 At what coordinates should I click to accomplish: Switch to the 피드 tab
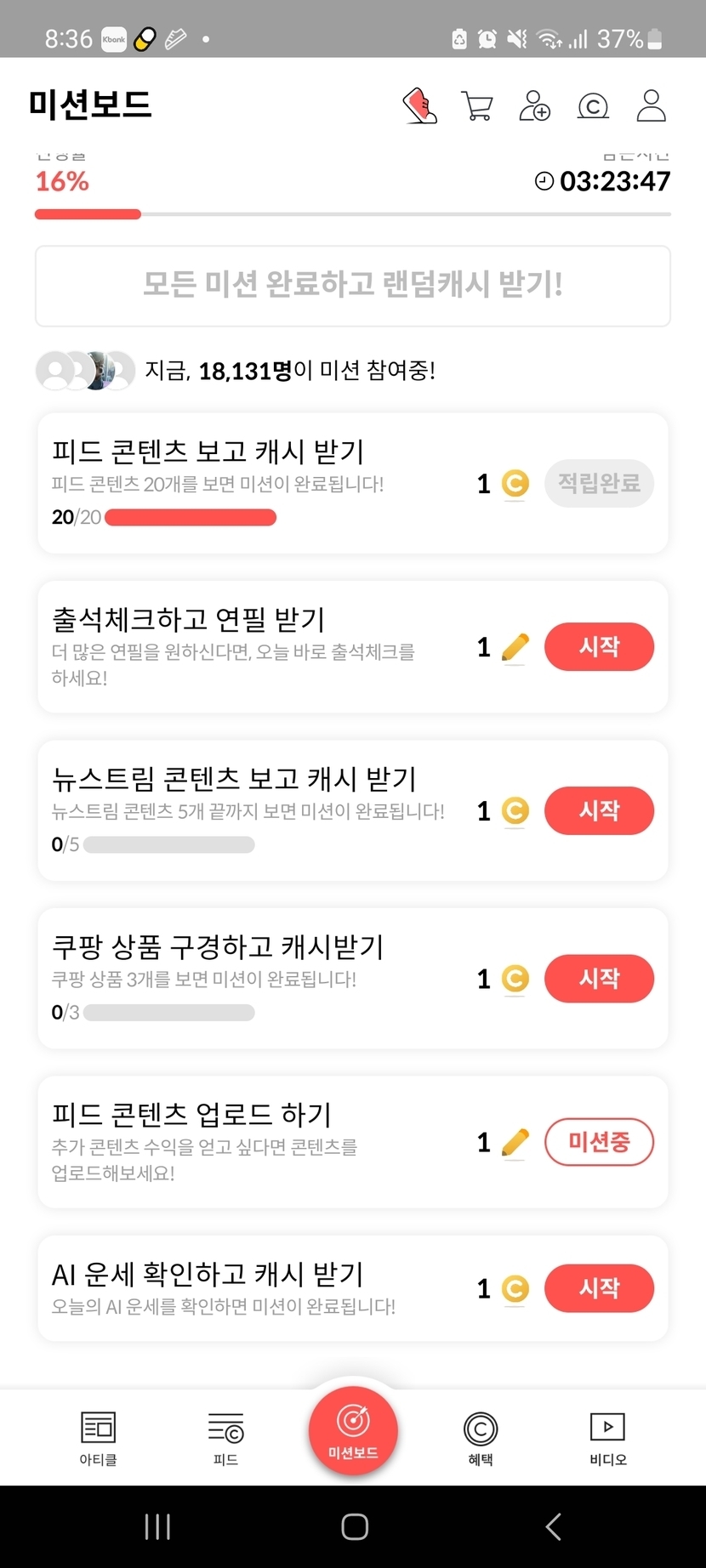pos(225,1438)
